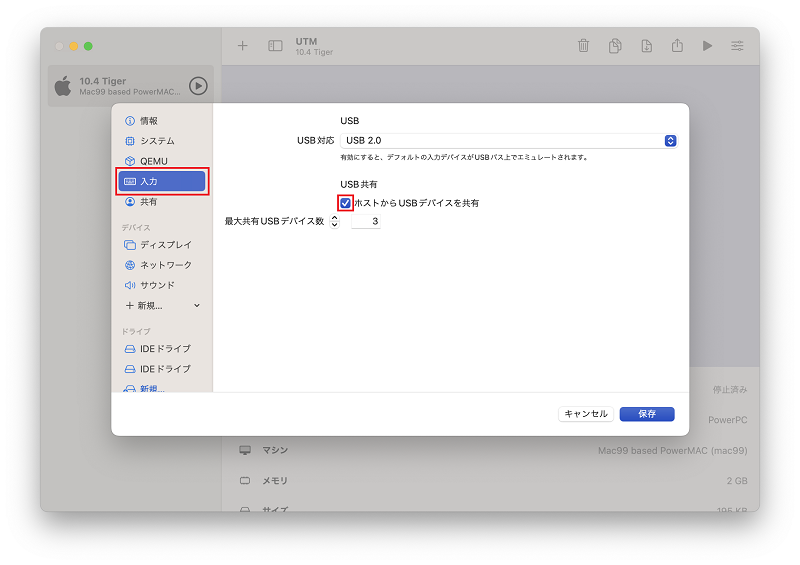Click the QEMU cube icon in sidebar
The width and height of the screenshot is (800, 565).
pos(130,161)
